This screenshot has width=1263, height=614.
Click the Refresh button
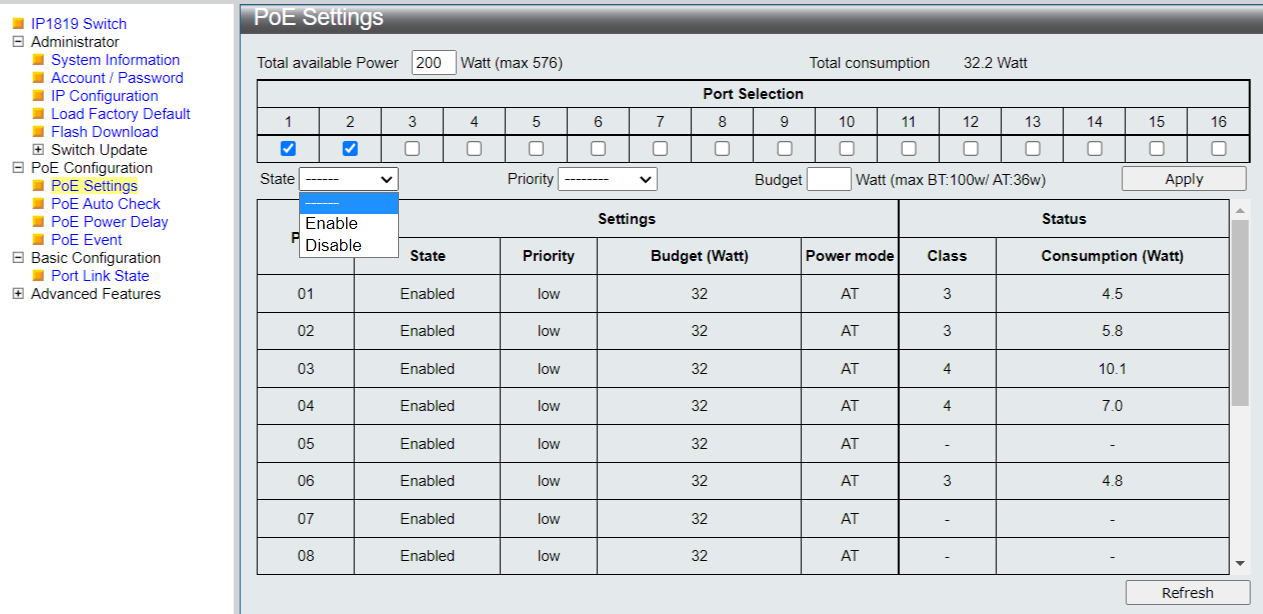tap(1187, 593)
